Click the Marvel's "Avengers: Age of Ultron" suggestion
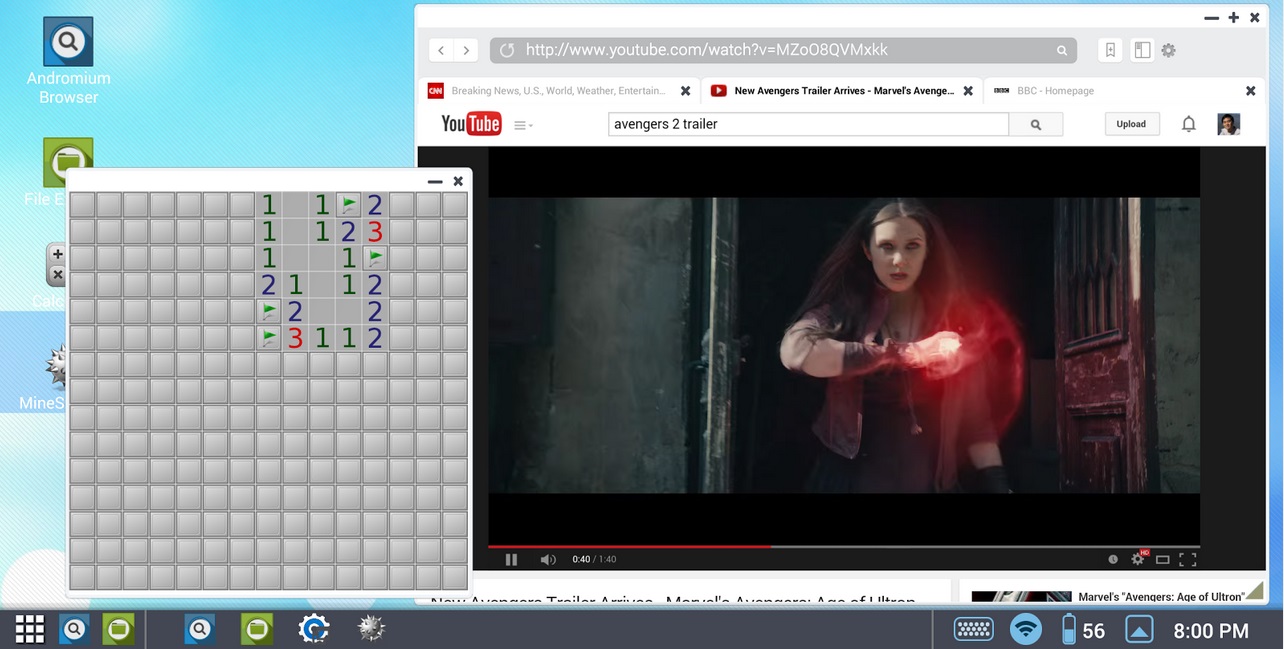Viewport: 1284px width, 649px height. tap(1162, 597)
